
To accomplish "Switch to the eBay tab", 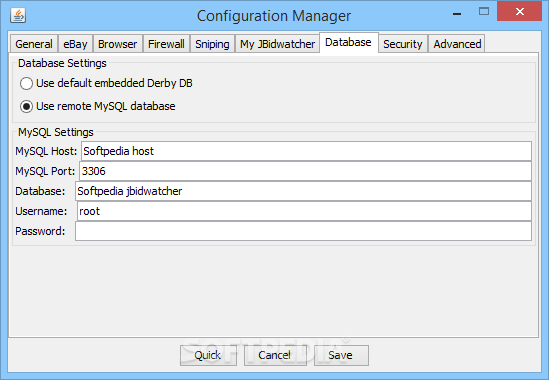I will pyautogui.click(x=75, y=44).
